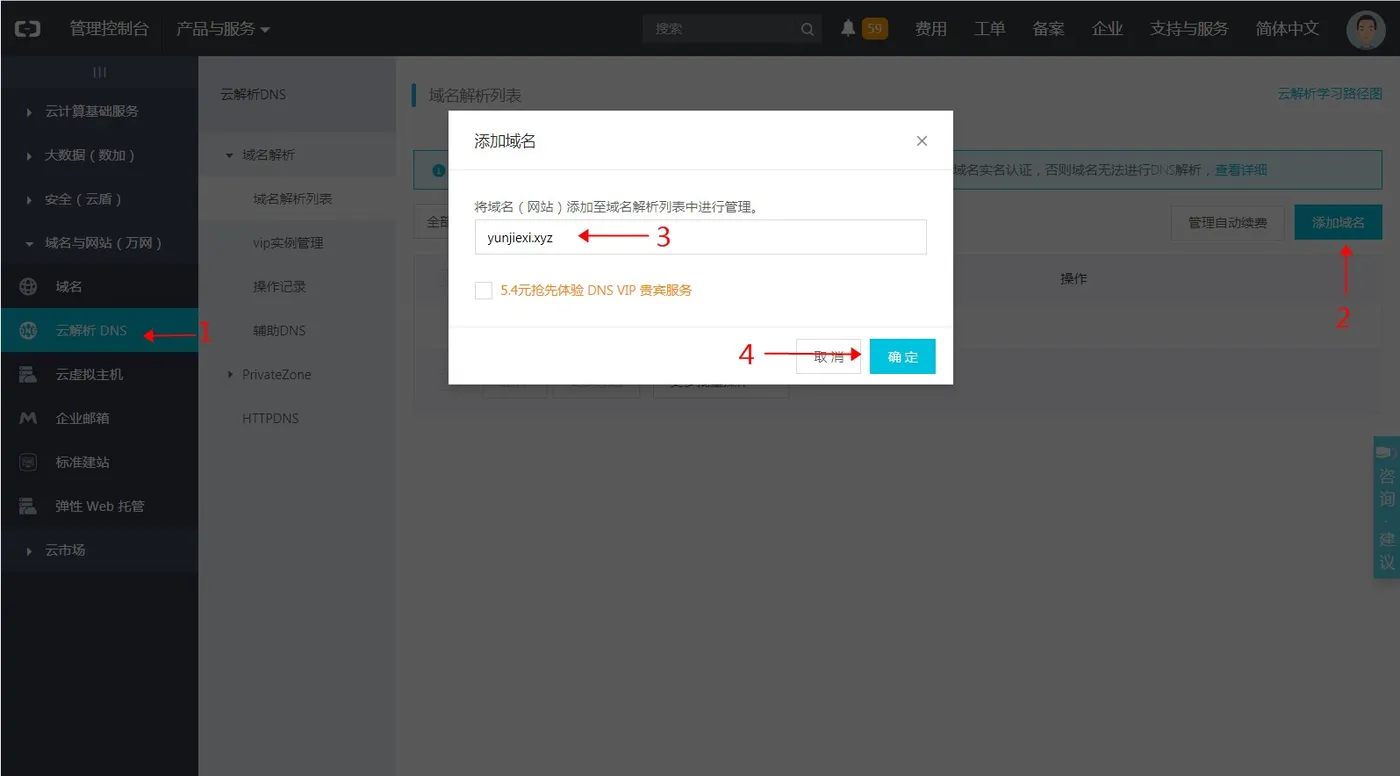Open 支持与服务 menu
1400x776 pixels.
coord(1189,29)
